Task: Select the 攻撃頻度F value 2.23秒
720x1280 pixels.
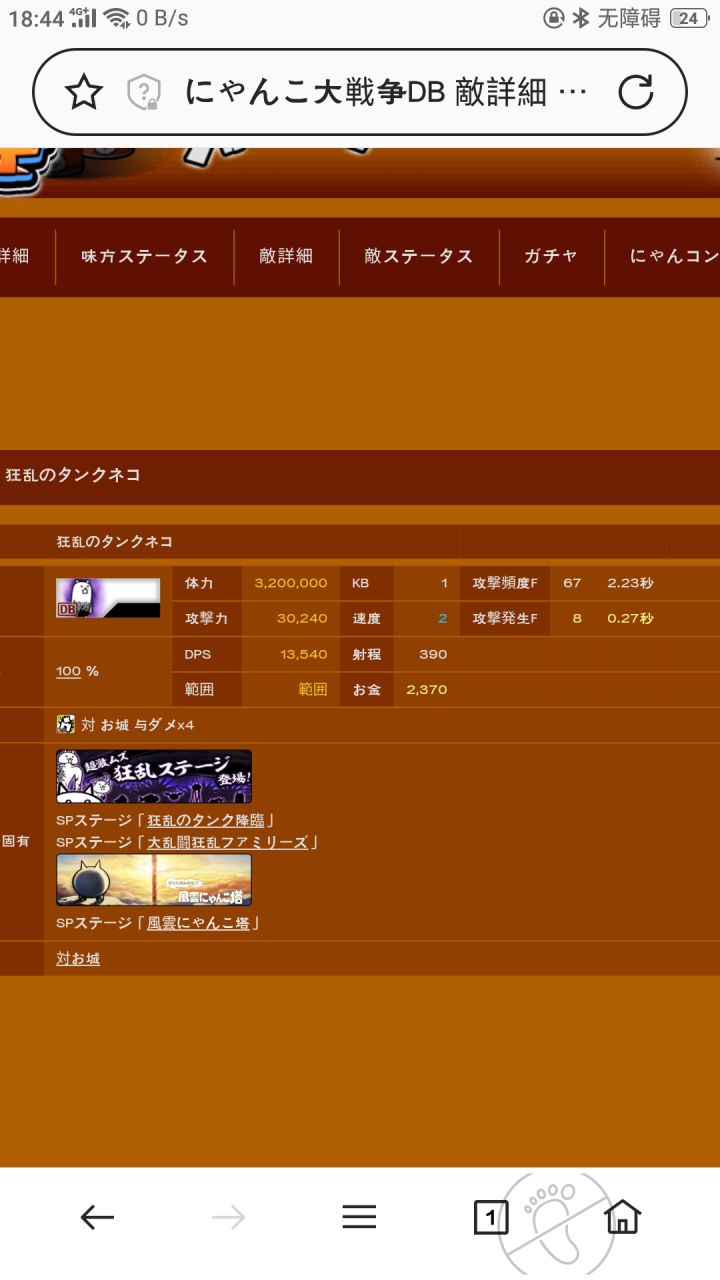Action: [630, 583]
